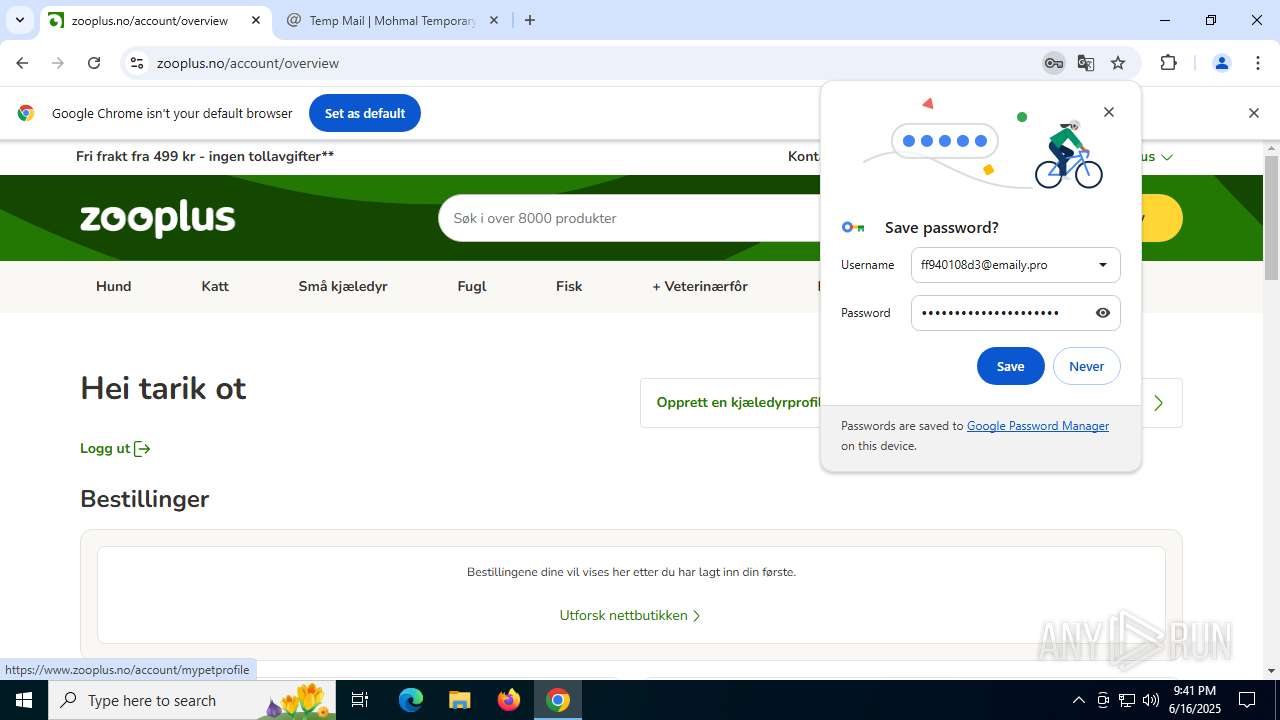
Task: Click Never in the password dialog
Action: 1086,366
